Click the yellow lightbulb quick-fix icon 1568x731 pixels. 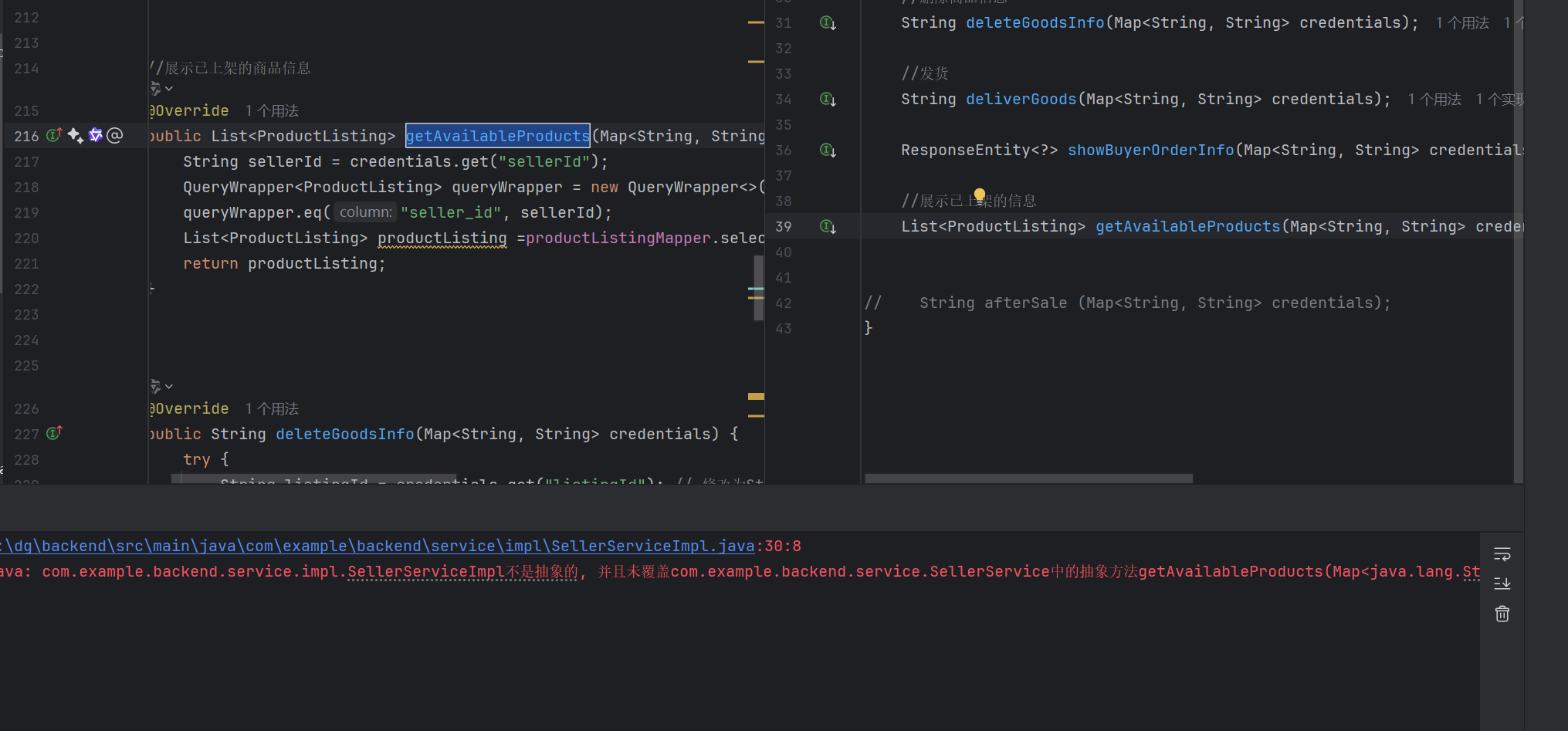coord(980,195)
